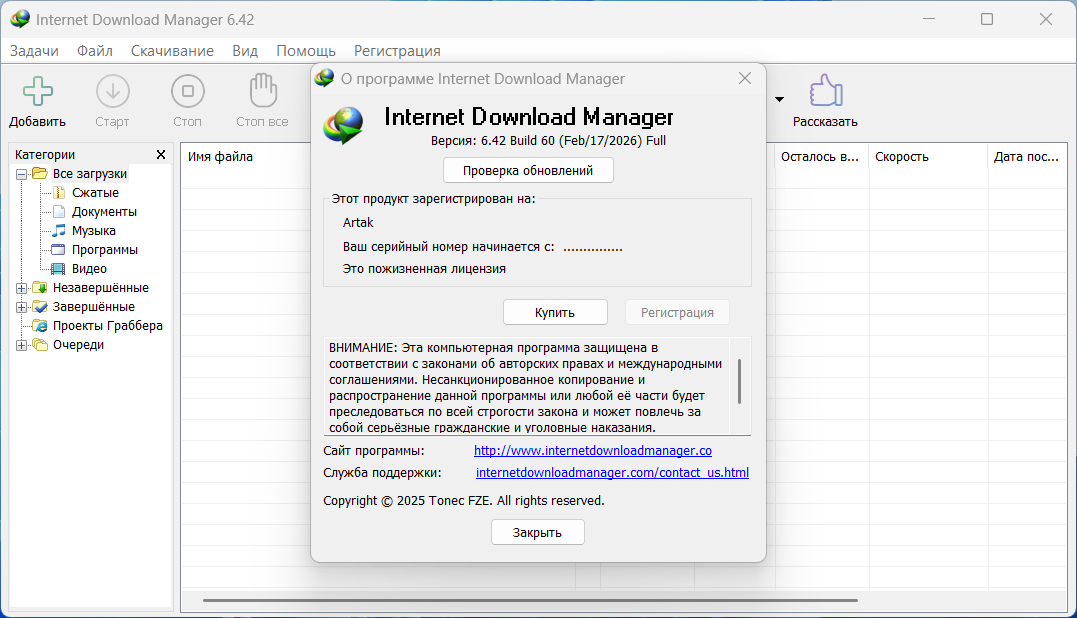Screen dimensions: 1077x618
Task: Open the internetdownloadmanager.co website link
Action: (x=593, y=450)
